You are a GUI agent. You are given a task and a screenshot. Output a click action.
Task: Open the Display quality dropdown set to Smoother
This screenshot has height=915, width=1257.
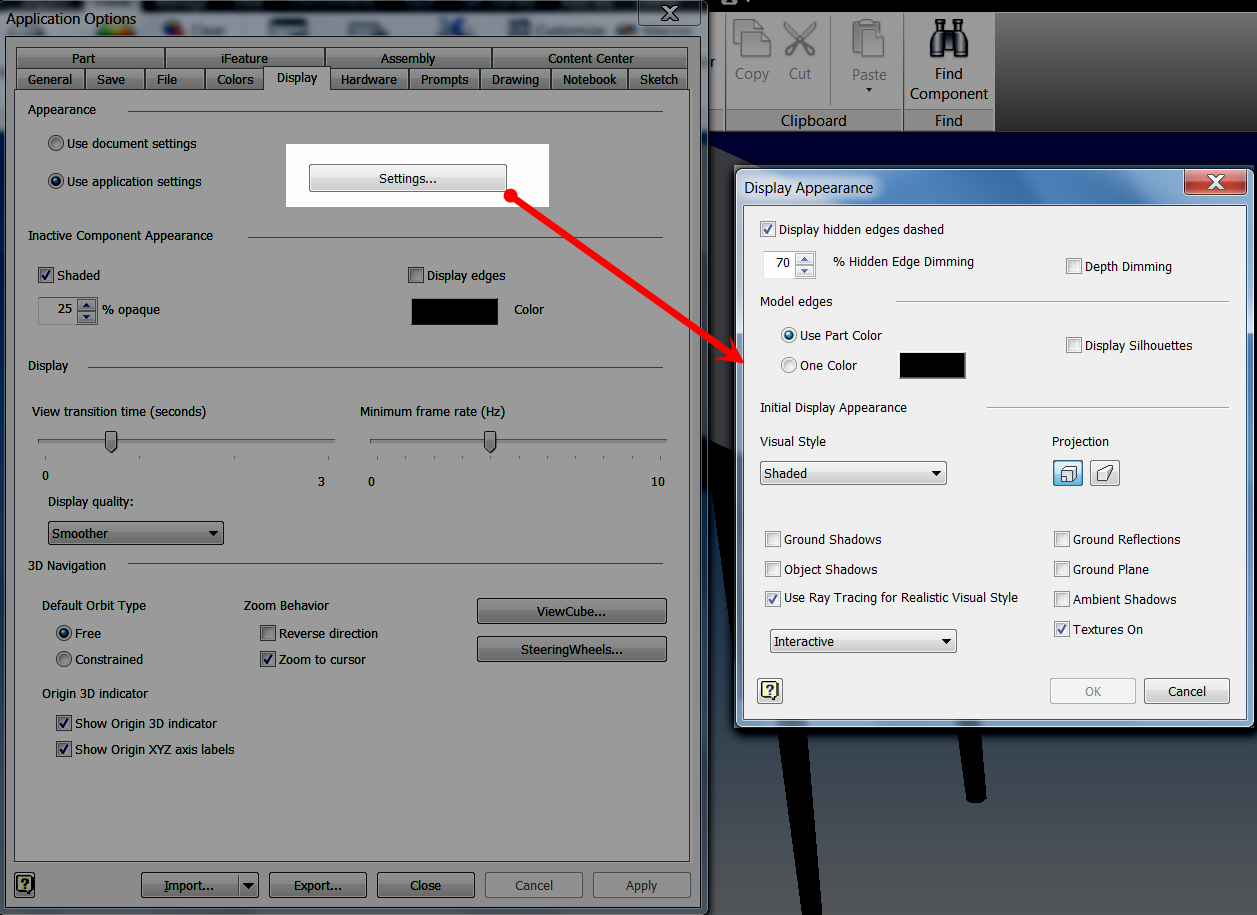coord(135,533)
